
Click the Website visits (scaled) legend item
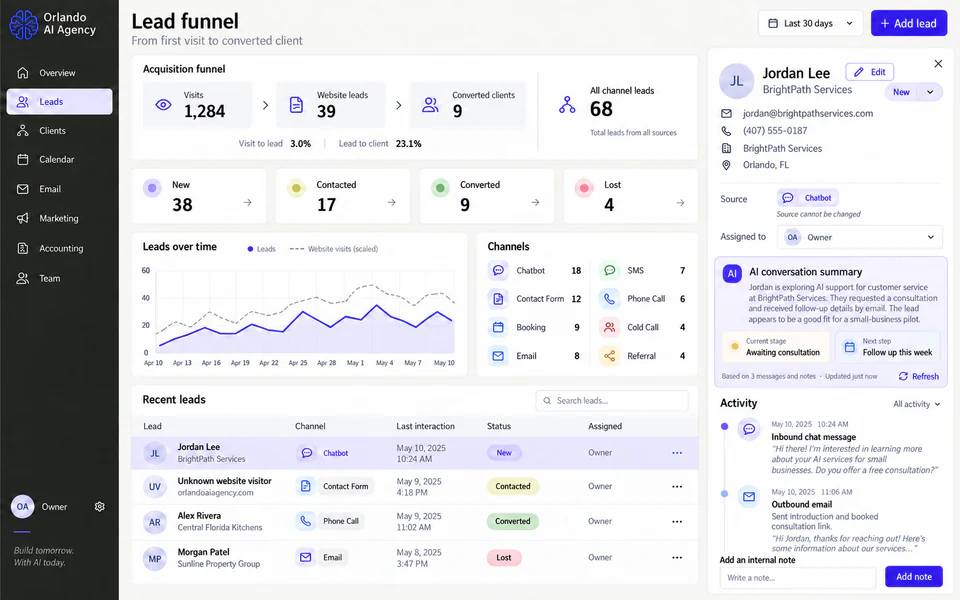pyautogui.click(x=334, y=249)
